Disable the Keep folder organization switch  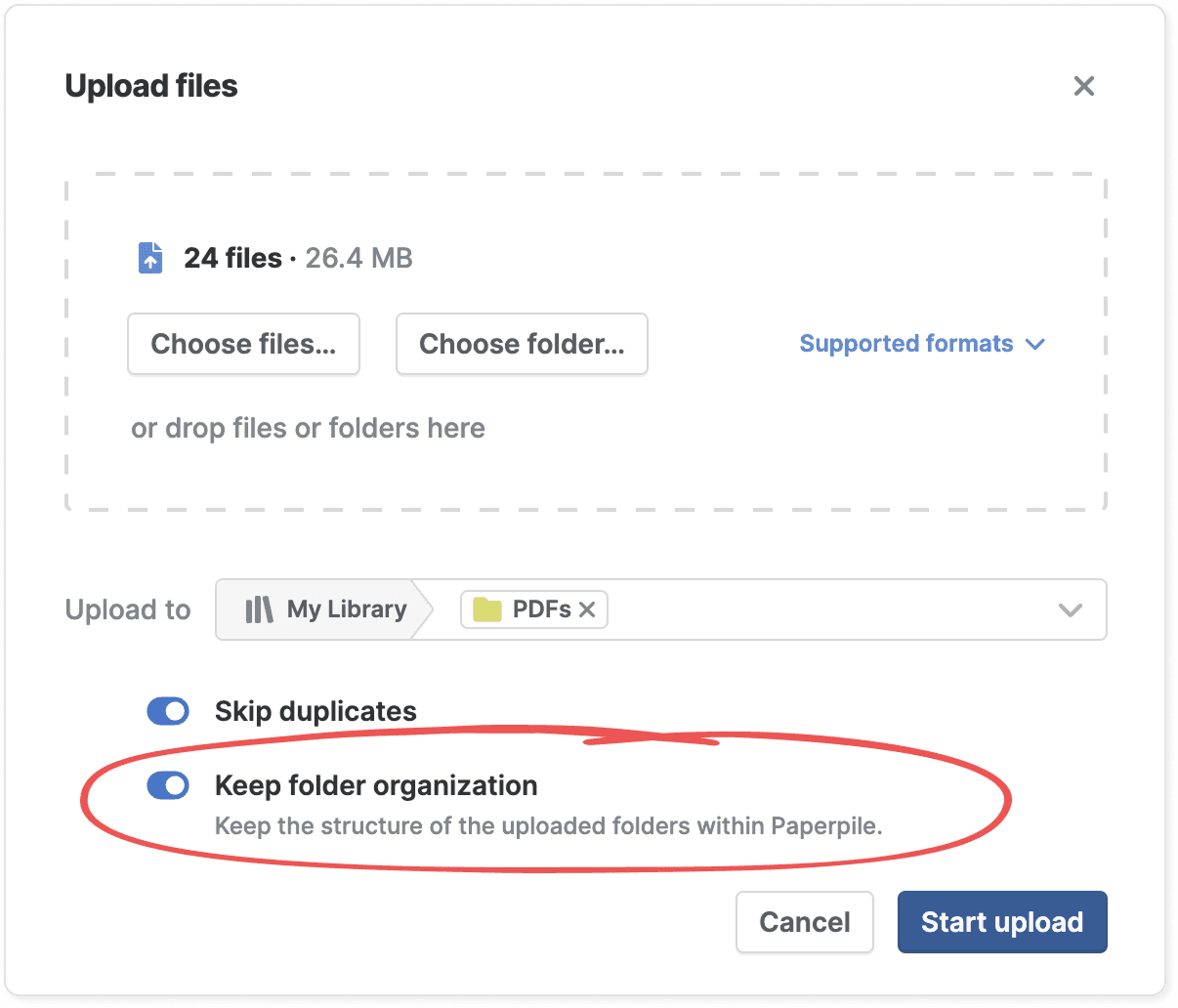[x=168, y=785]
